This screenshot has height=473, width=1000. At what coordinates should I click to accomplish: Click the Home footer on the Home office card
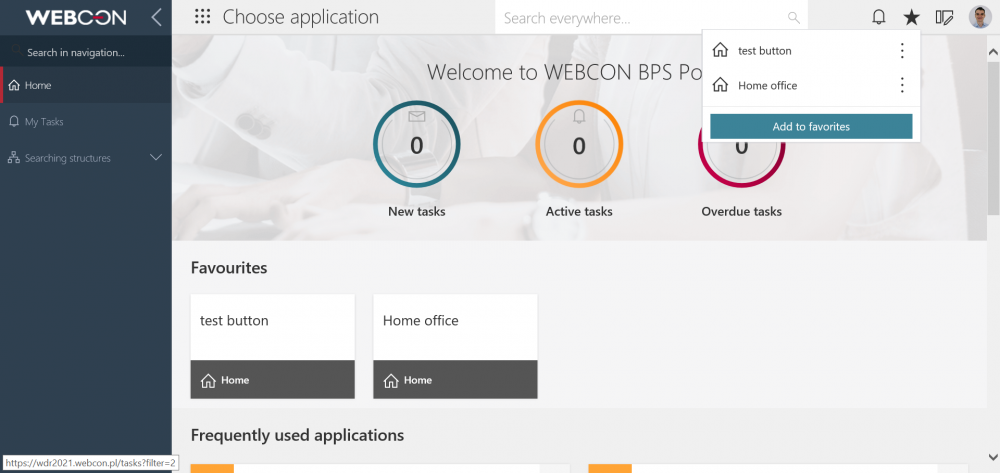[455, 380]
